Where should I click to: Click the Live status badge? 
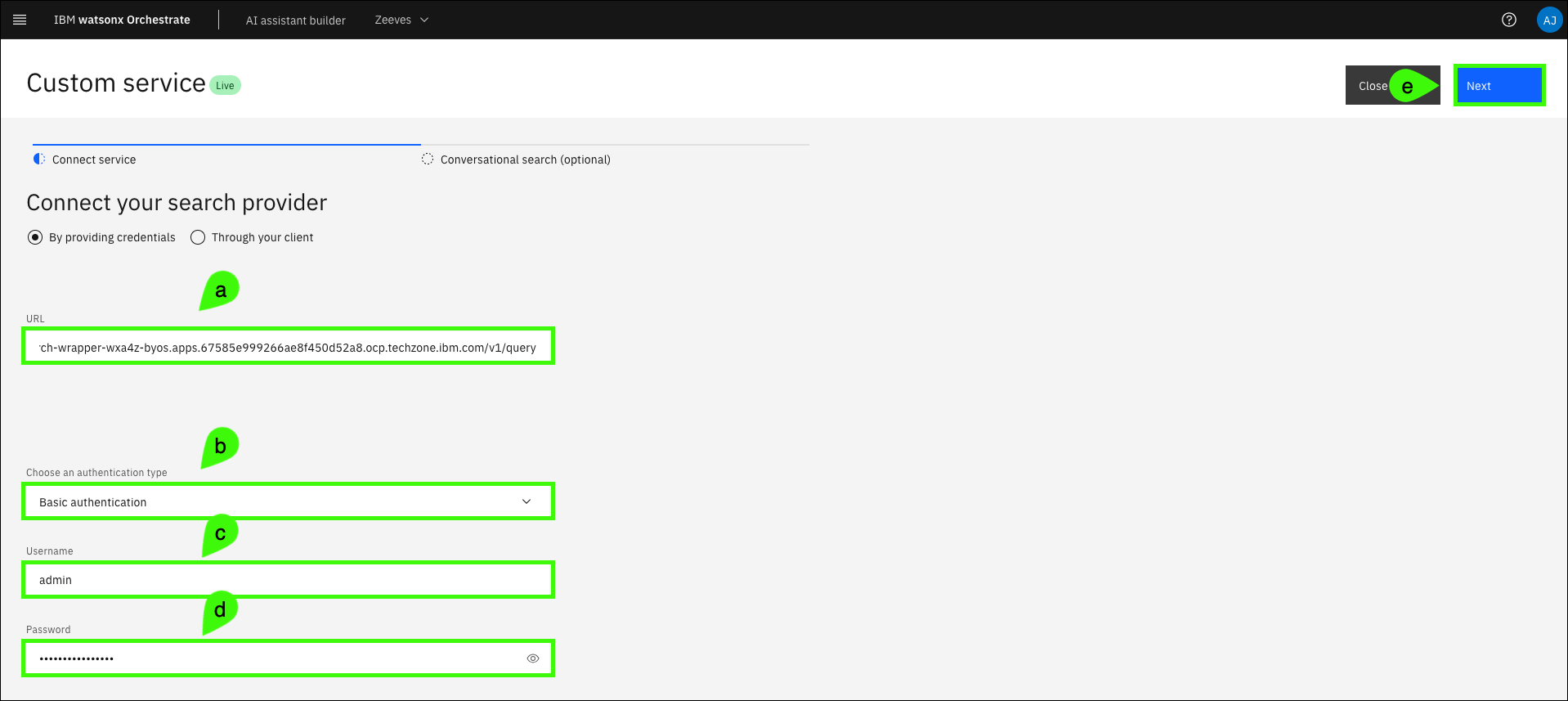click(225, 86)
